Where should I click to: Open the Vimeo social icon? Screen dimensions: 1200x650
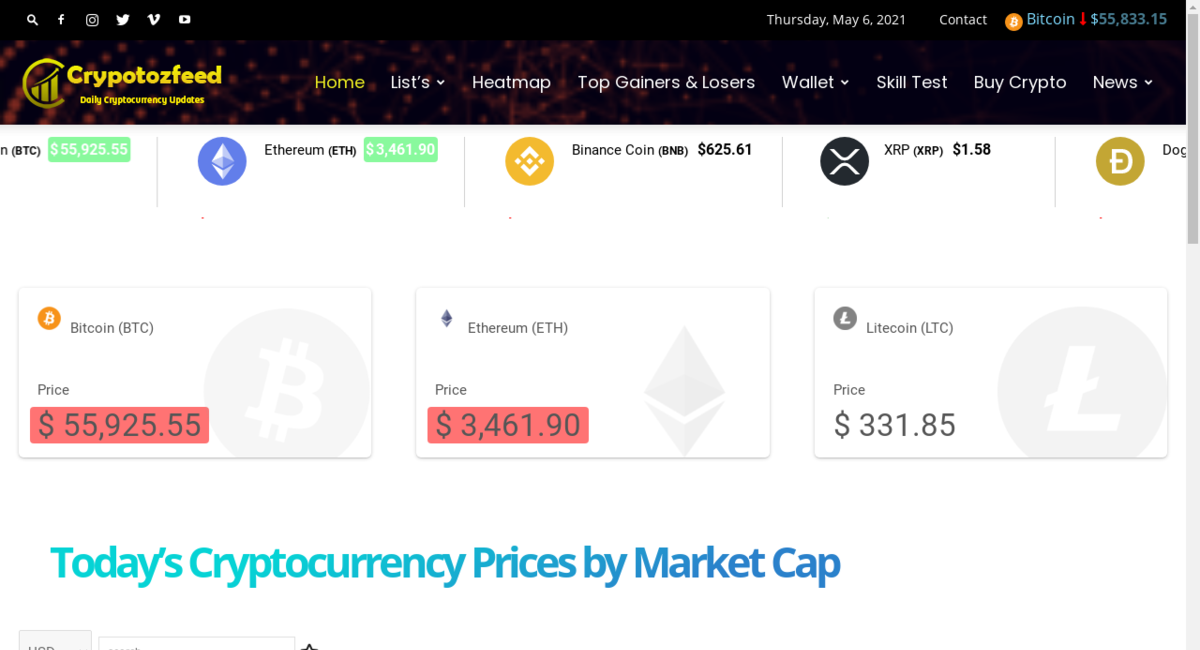[153, 19]
